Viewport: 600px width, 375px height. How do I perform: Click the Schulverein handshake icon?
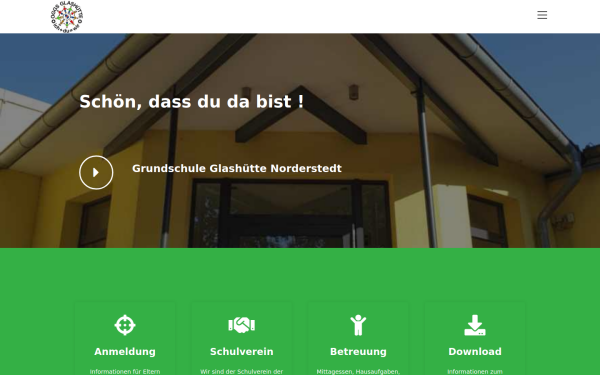click(241, 325)
